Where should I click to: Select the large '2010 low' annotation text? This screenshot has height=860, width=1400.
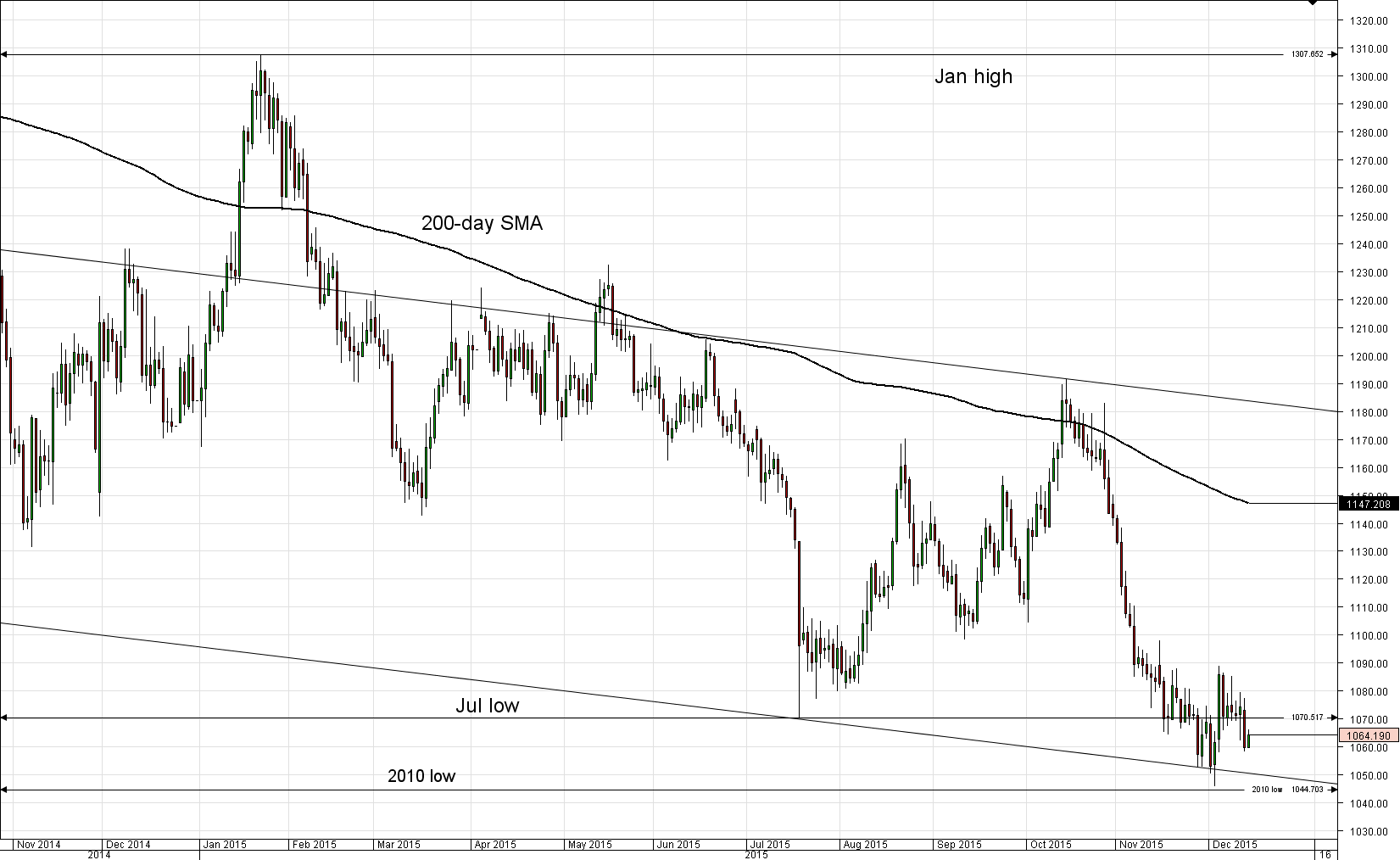pyautogui.click(x=421, y=776)
